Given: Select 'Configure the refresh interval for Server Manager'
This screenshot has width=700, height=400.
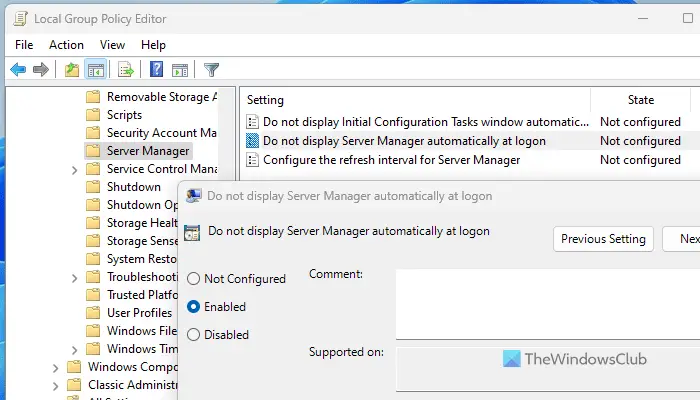Looking at the screenshot, I should pyautogui.click(x=392, y=160).
